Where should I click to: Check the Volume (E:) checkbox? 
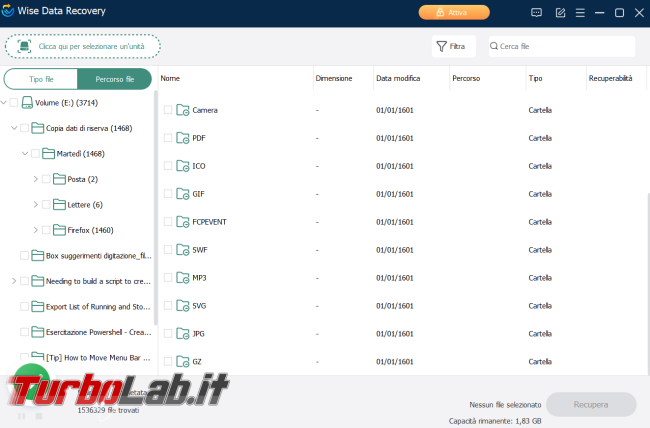tap(14, 102)
